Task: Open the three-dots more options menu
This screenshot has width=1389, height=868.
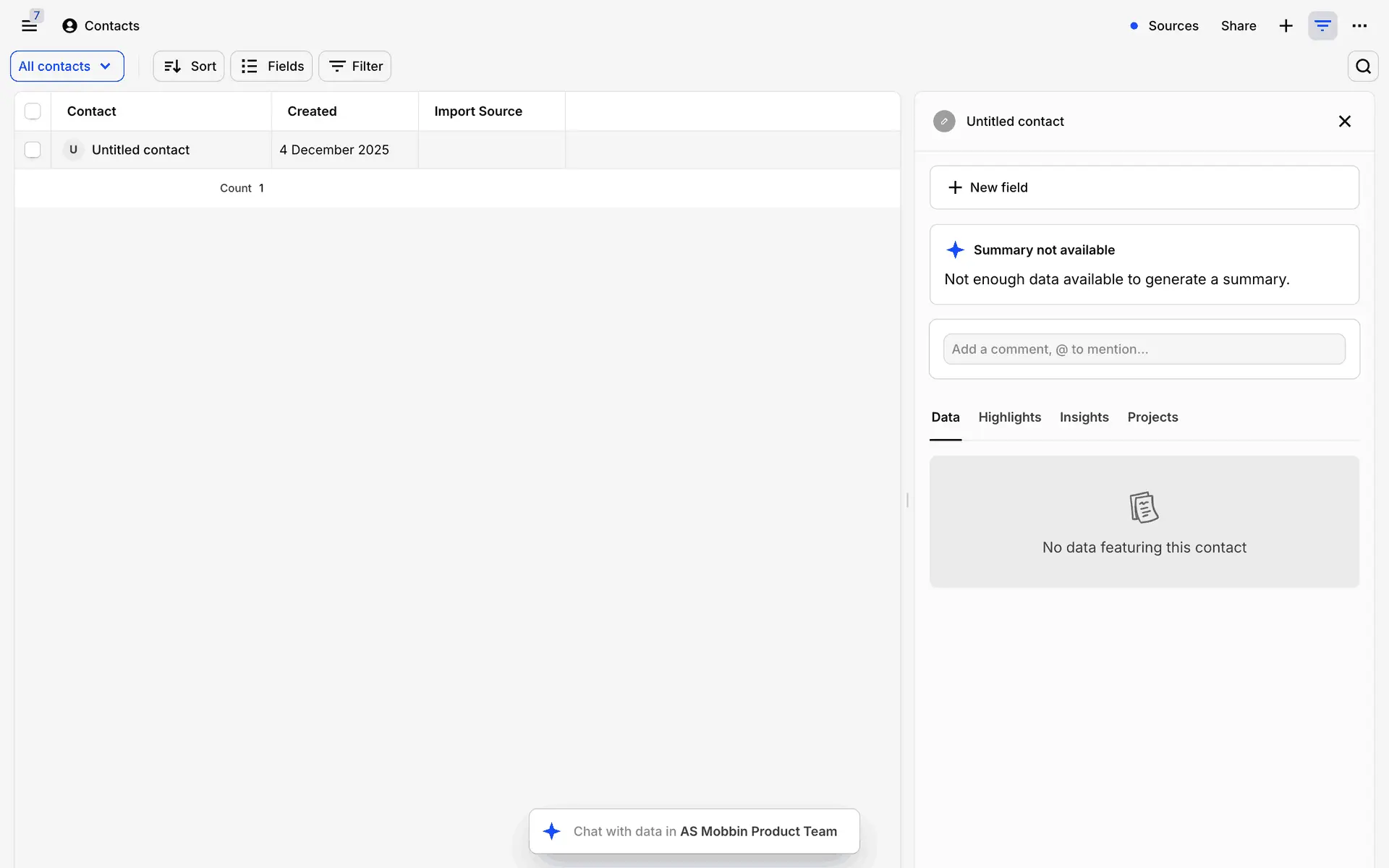Action: [x=1359, y=26]
